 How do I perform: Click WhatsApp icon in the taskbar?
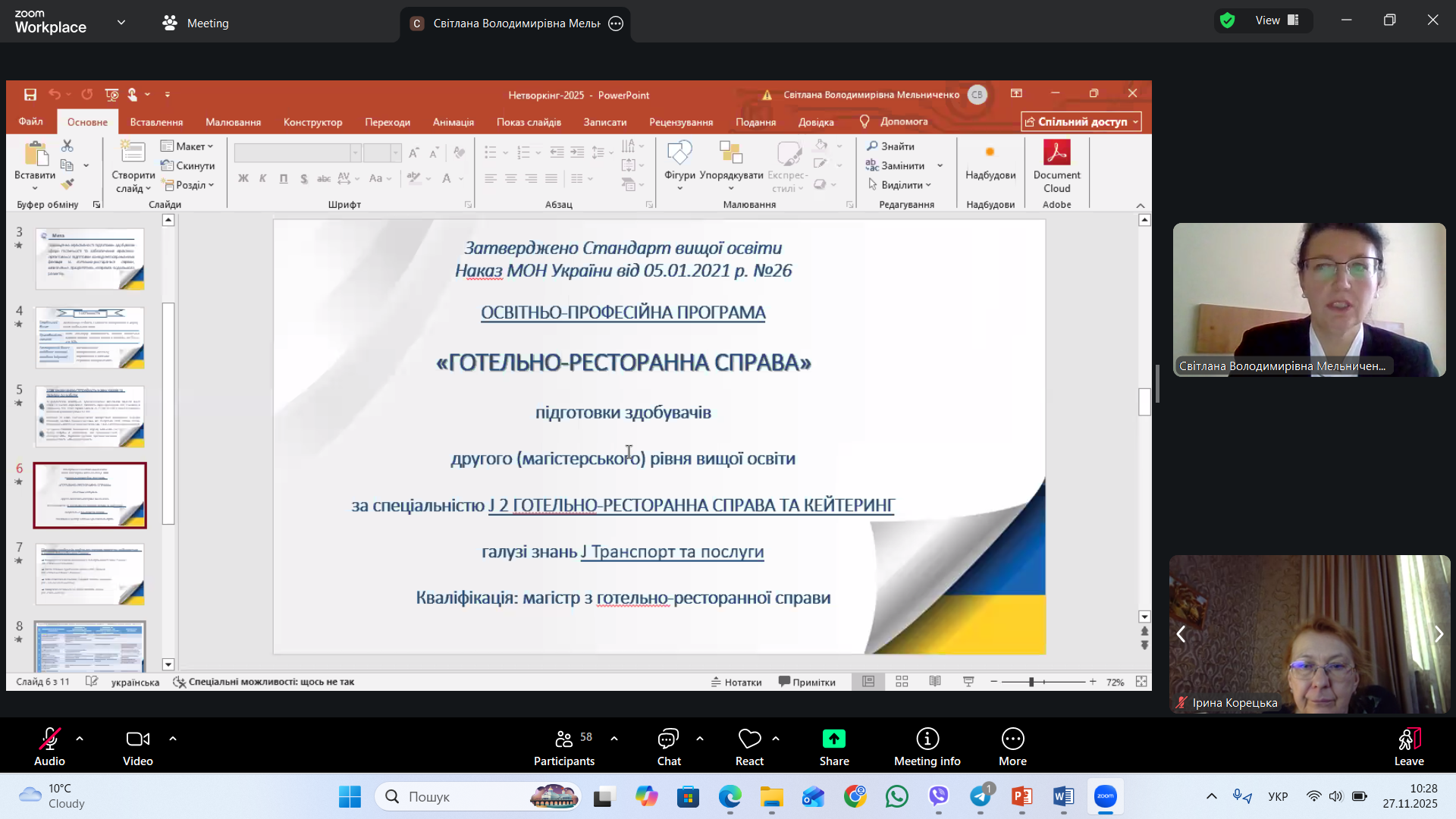click(897, 797)
